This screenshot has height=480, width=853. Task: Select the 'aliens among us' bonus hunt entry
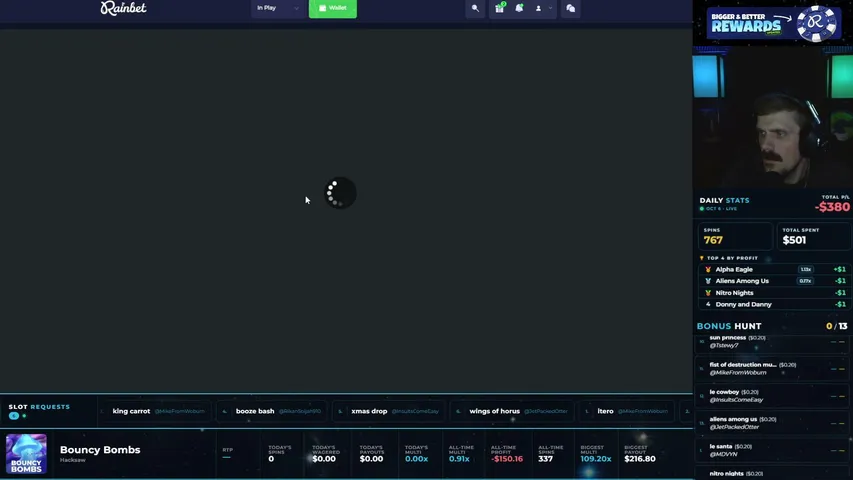[772, 423]
